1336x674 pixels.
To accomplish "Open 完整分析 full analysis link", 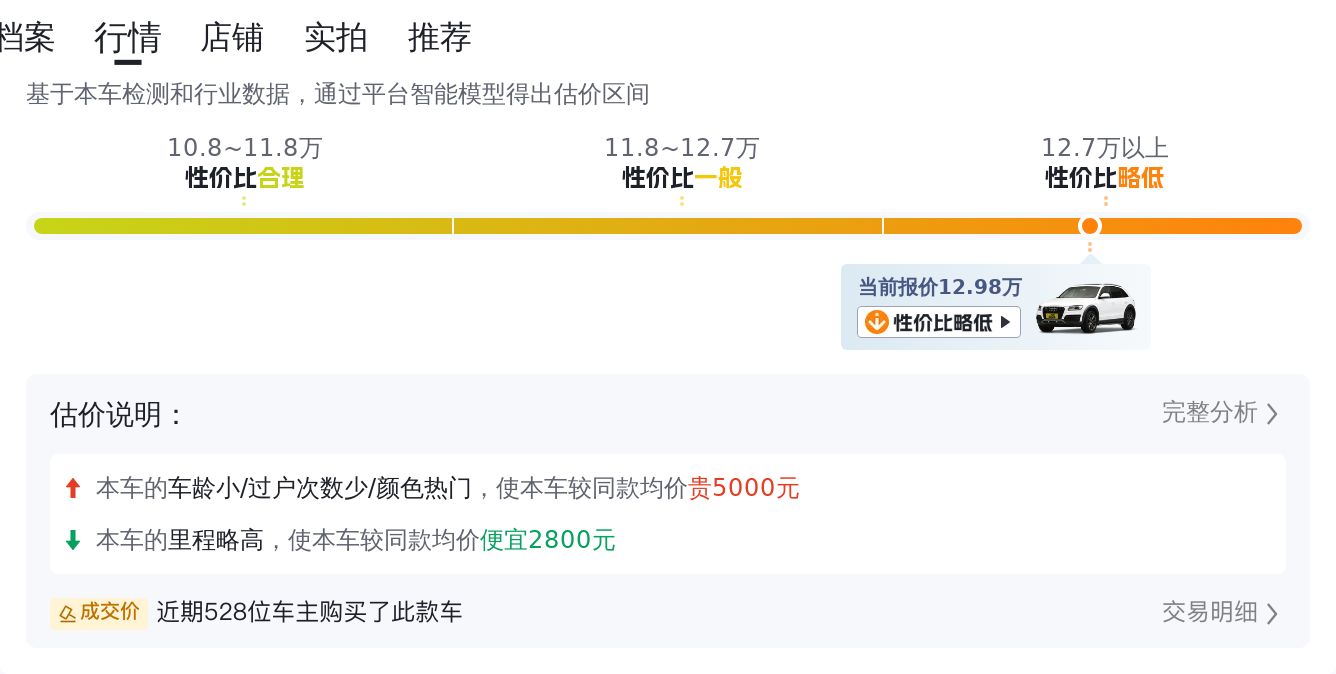I will point(1220,413).
